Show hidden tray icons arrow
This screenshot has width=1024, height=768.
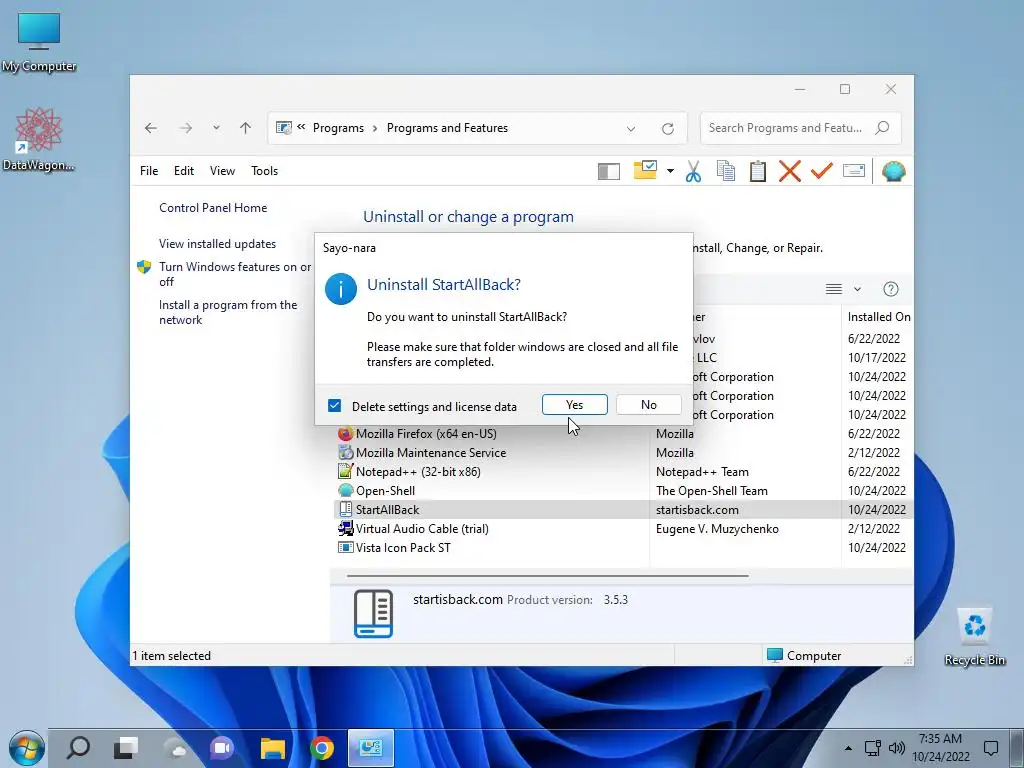pos(848,748)
